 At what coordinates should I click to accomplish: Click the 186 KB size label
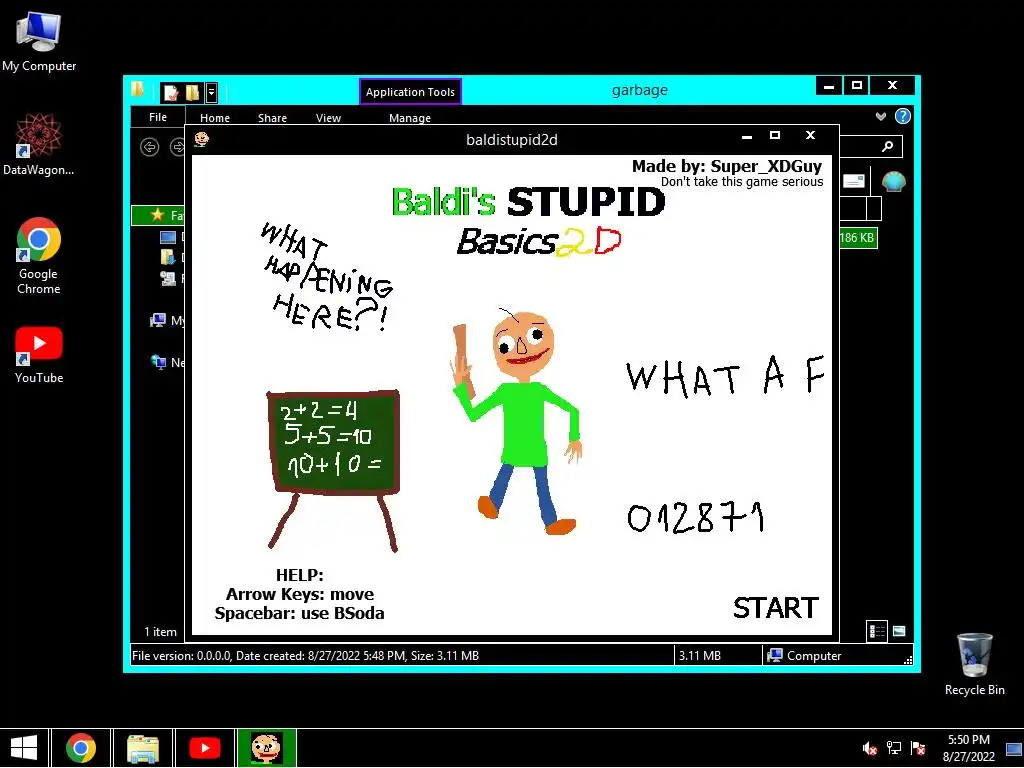pos(857,238)
